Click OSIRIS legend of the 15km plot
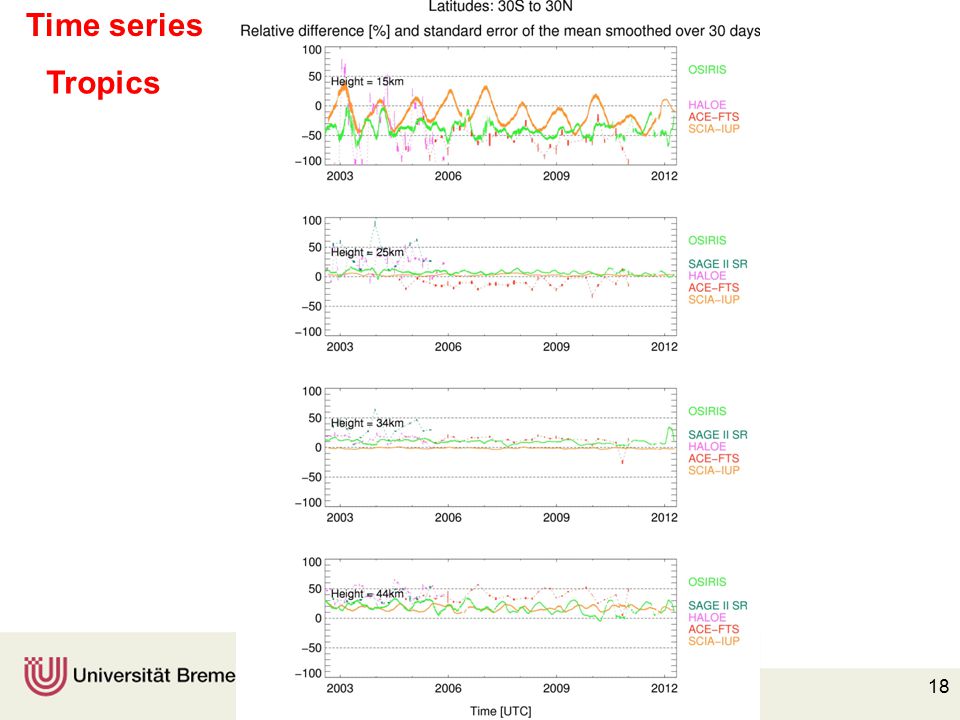This screenshot has width=960, height=720. coord(707,70)
